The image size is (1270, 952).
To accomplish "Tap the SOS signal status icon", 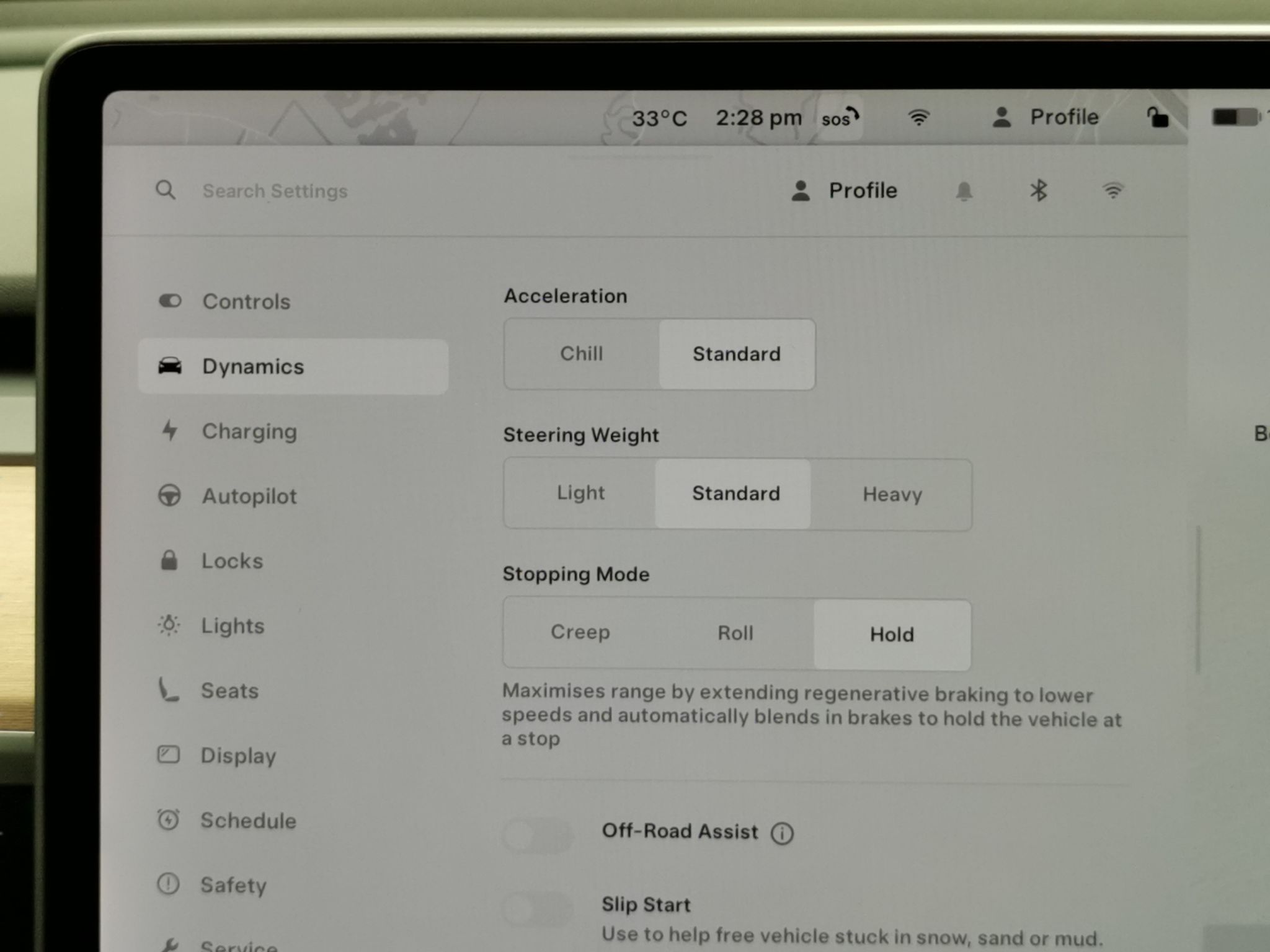I will click(x=840, y=117).
